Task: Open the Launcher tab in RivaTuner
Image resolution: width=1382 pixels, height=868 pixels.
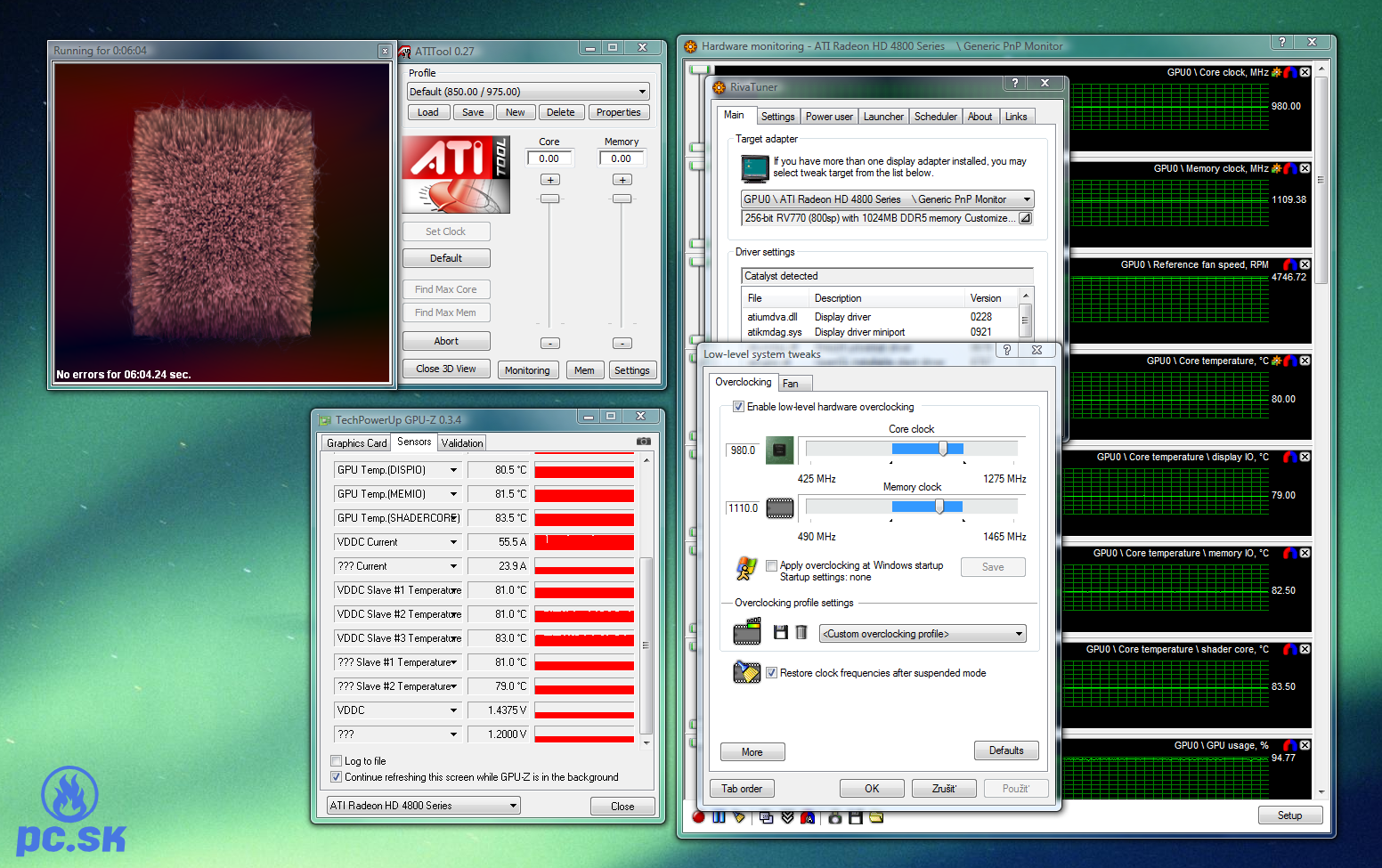Action: pos(883,117)
